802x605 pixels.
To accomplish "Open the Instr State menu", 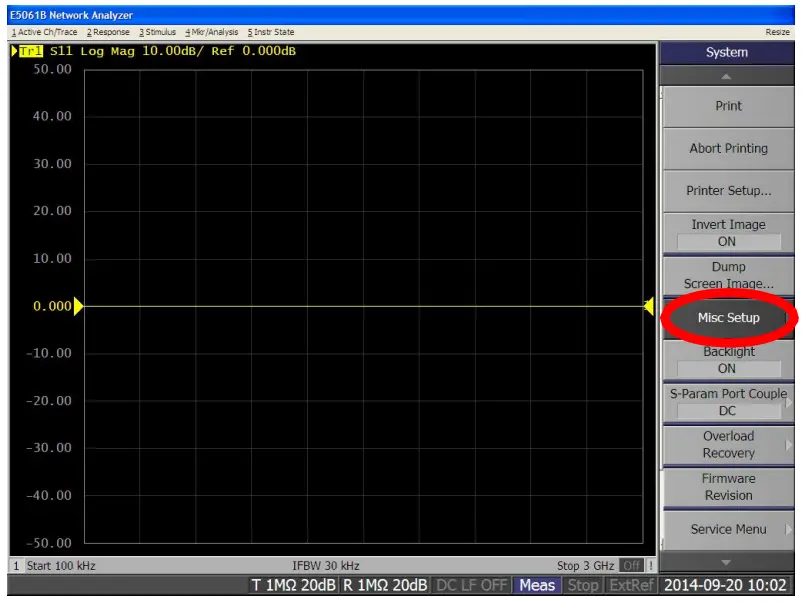I will point(273,31).
